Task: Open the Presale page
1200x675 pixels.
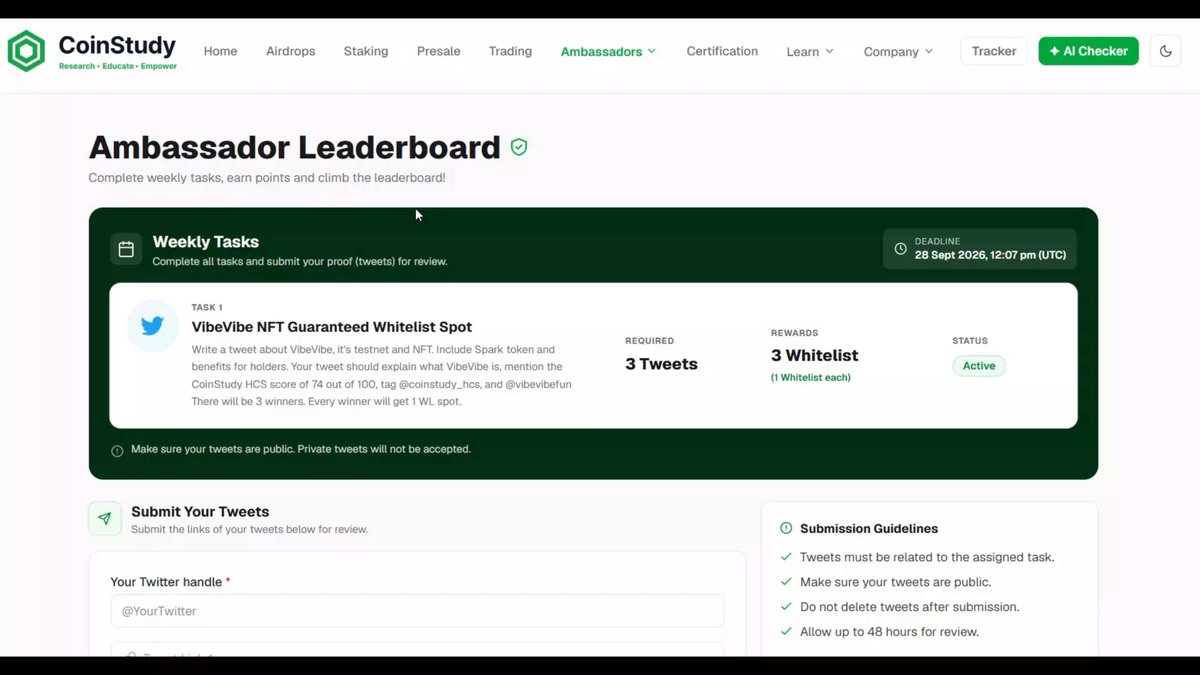Action: pyautogui.click(x=439, y=51)
